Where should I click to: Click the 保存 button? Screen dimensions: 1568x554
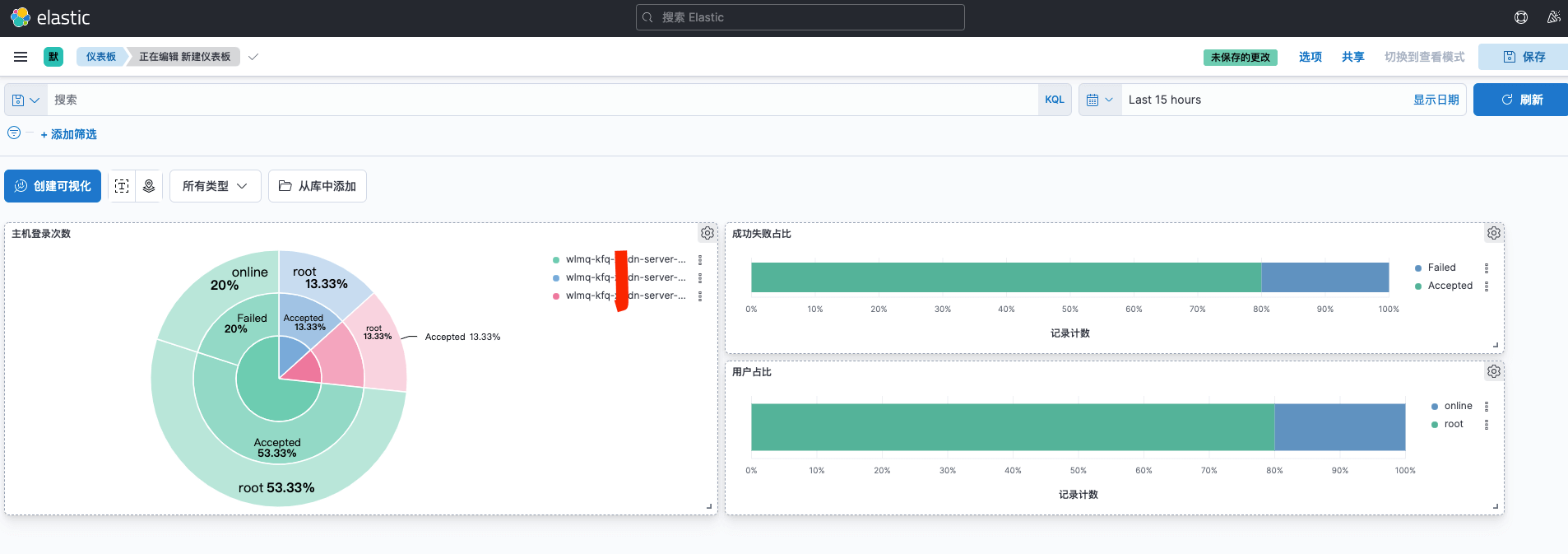[1524, 57]
